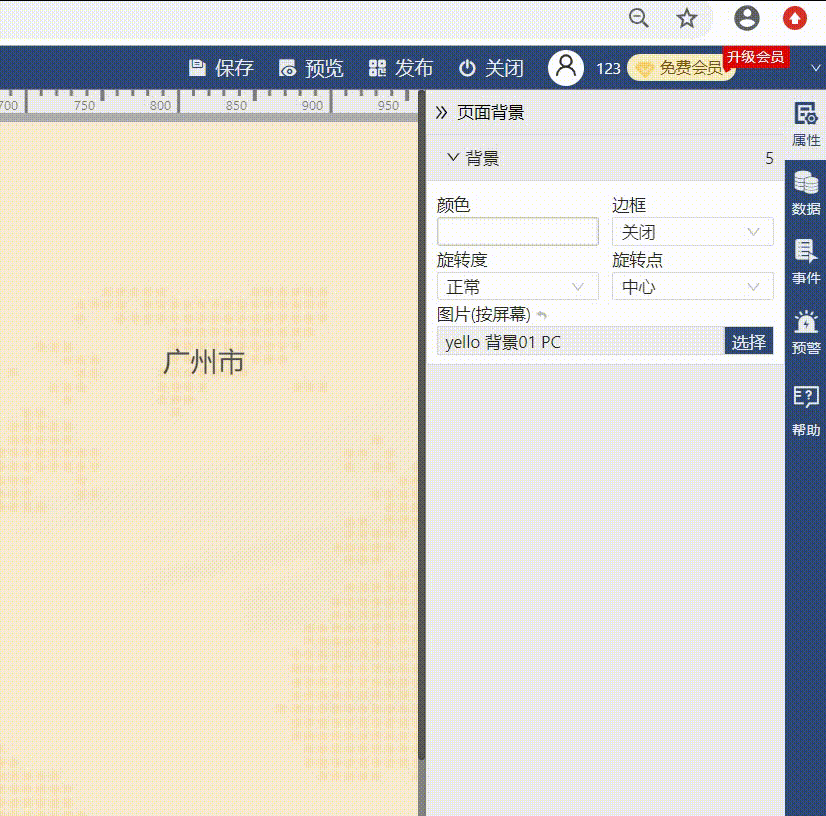Click the Close (关闭) power button
Screen dimensions: 826x816
point(491,68)
